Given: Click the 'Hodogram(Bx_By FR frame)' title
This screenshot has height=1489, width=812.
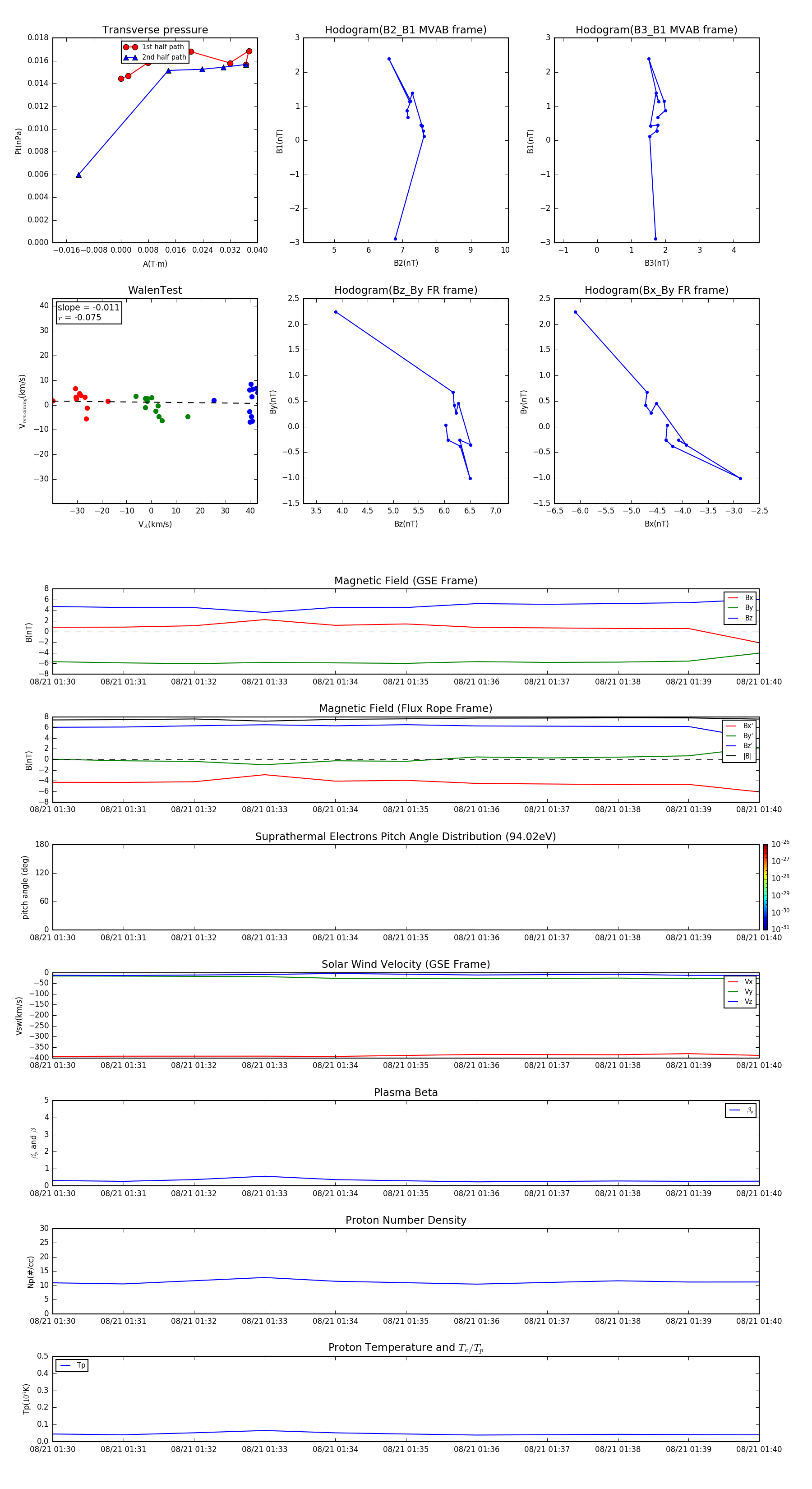Looking at the screenshot, I should pyautogui.click(x=656, y=290).
